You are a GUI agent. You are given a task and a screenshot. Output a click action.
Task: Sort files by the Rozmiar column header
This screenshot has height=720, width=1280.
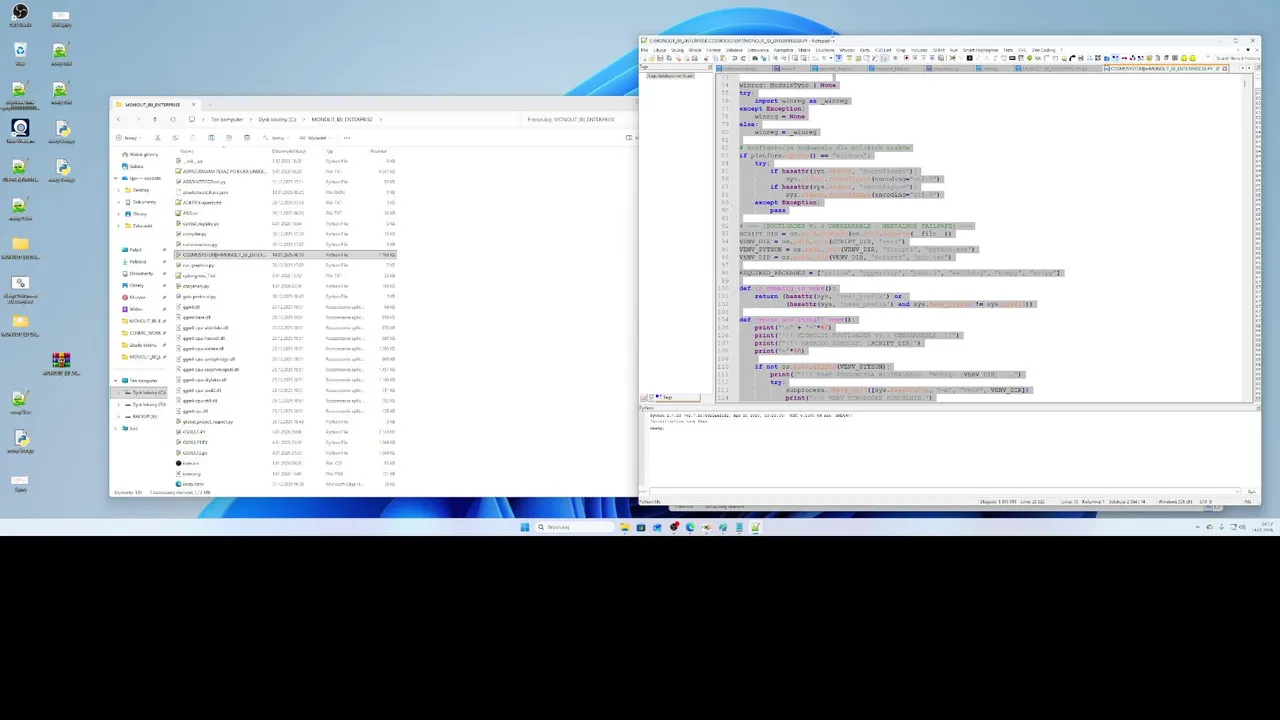click(378, 151)
